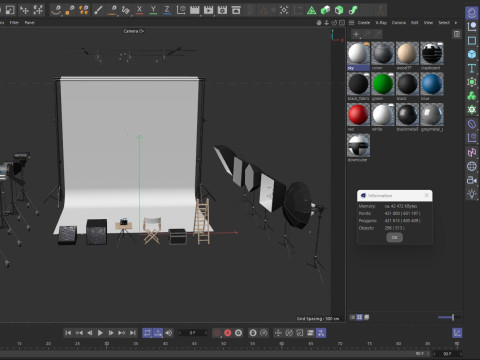Click OK in Information dialog

tap(394, 237)
